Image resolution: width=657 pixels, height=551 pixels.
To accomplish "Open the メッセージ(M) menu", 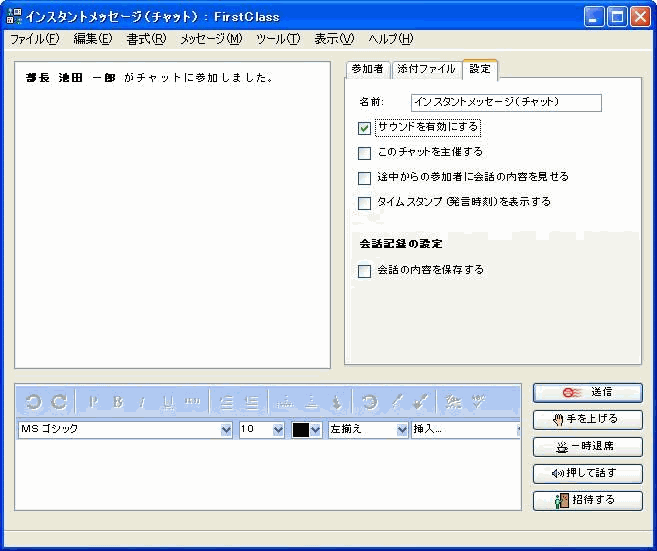I will pos(210,39).
